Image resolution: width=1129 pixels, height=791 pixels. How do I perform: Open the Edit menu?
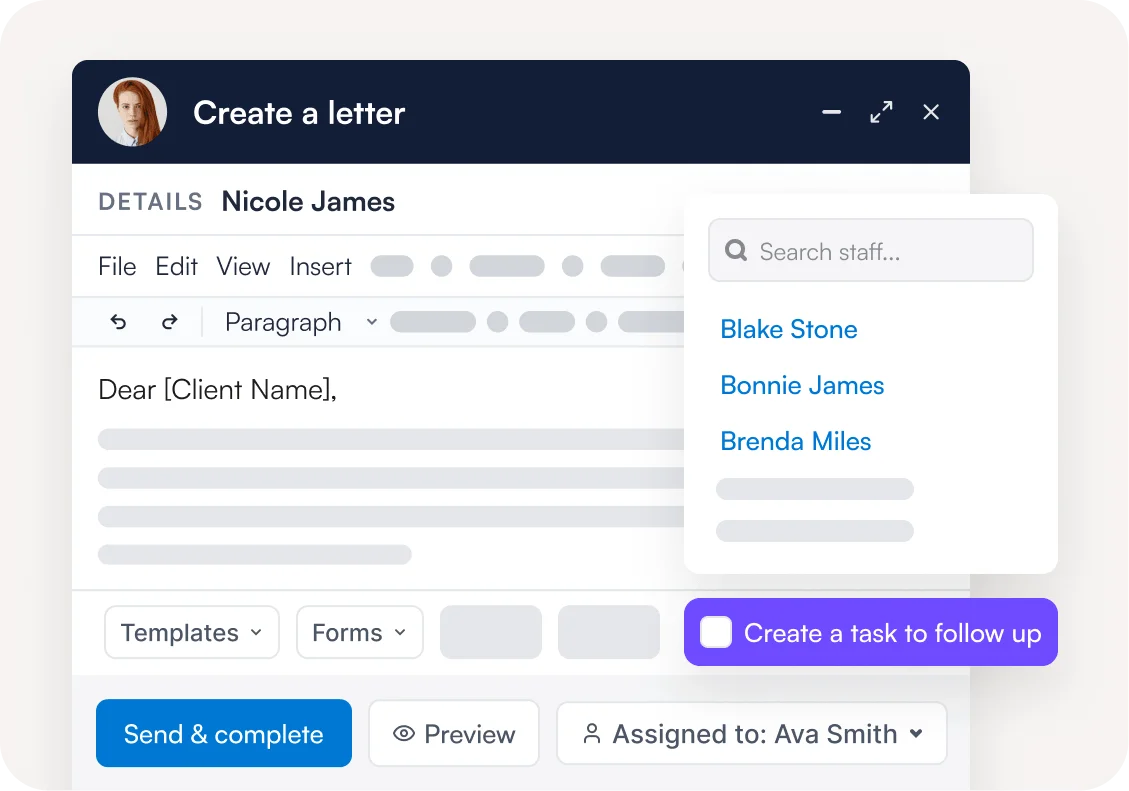(x=176, y=266)
